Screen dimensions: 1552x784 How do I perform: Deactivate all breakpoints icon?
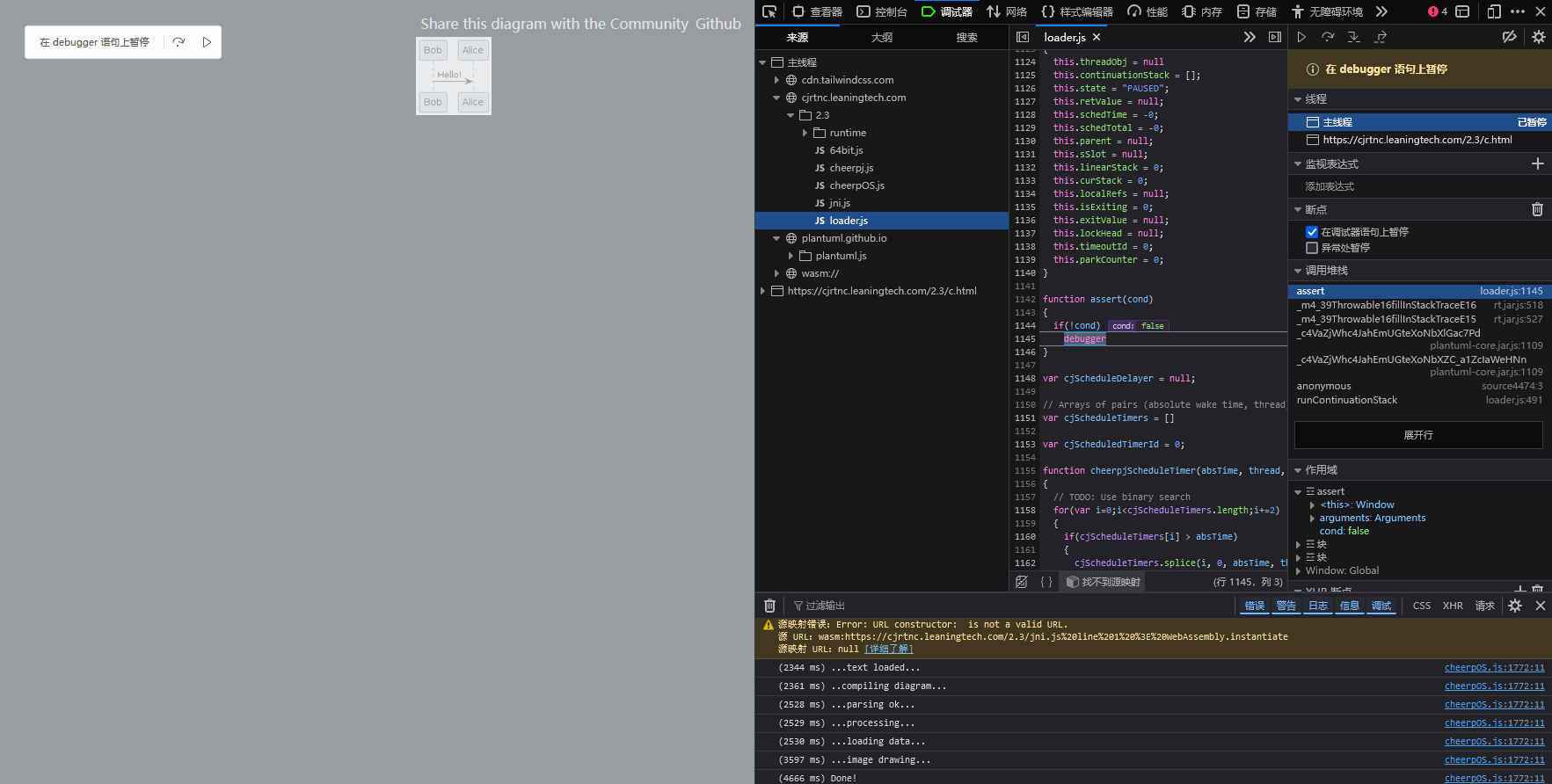click(x=1509, y=37)
